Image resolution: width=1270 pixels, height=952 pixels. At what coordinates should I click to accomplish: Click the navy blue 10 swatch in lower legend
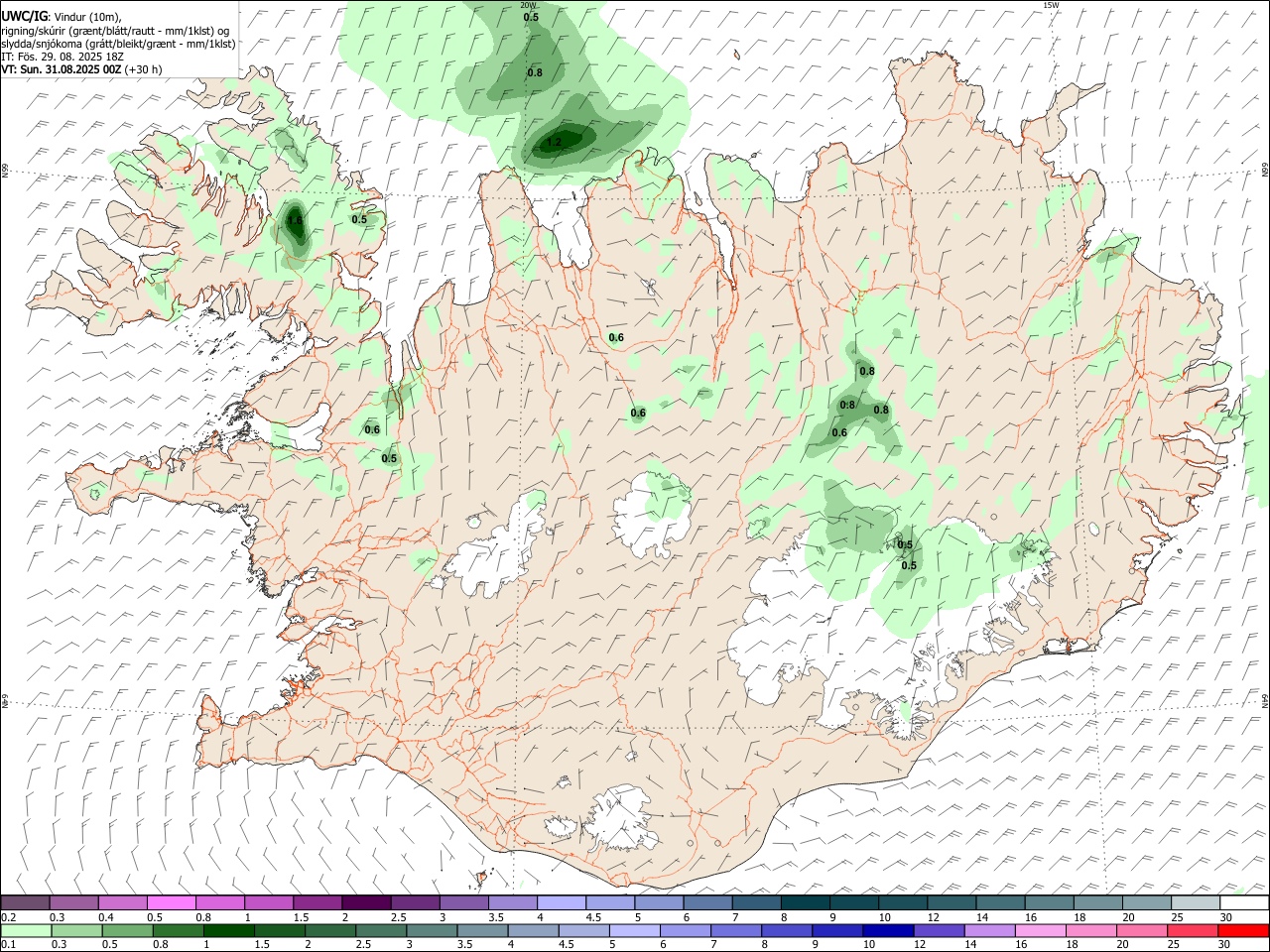point(886,931)
